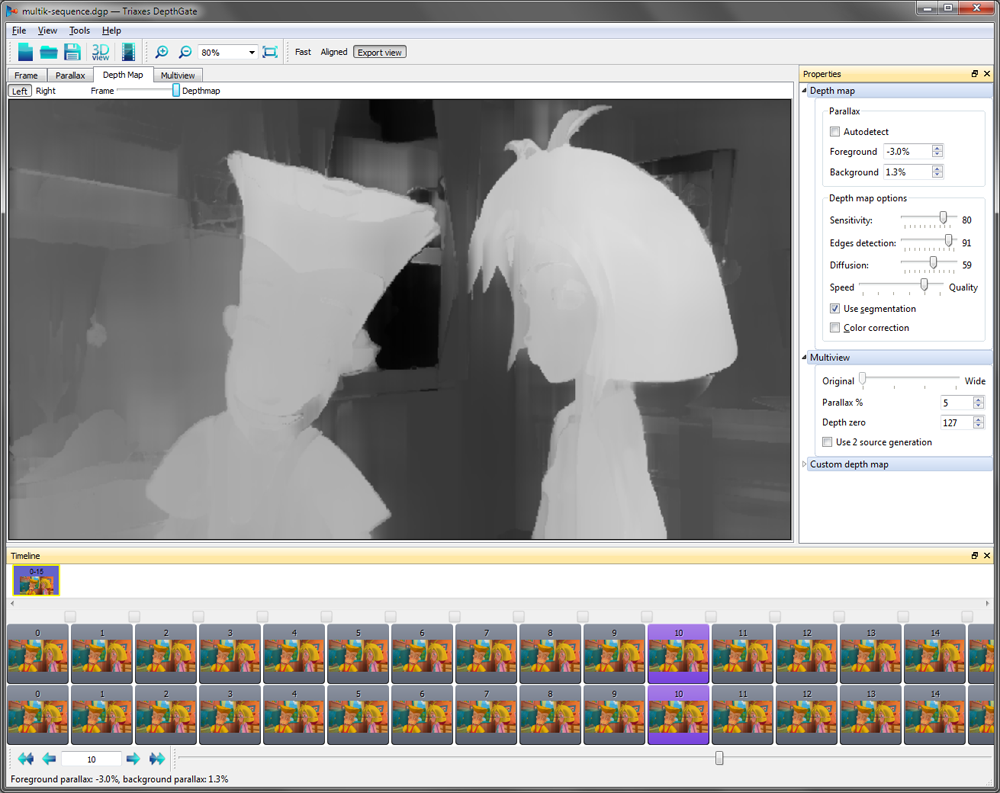Screen dimensions: 1000x793
Task: Click the Foreground parallax value field
Action: point(908,151)
